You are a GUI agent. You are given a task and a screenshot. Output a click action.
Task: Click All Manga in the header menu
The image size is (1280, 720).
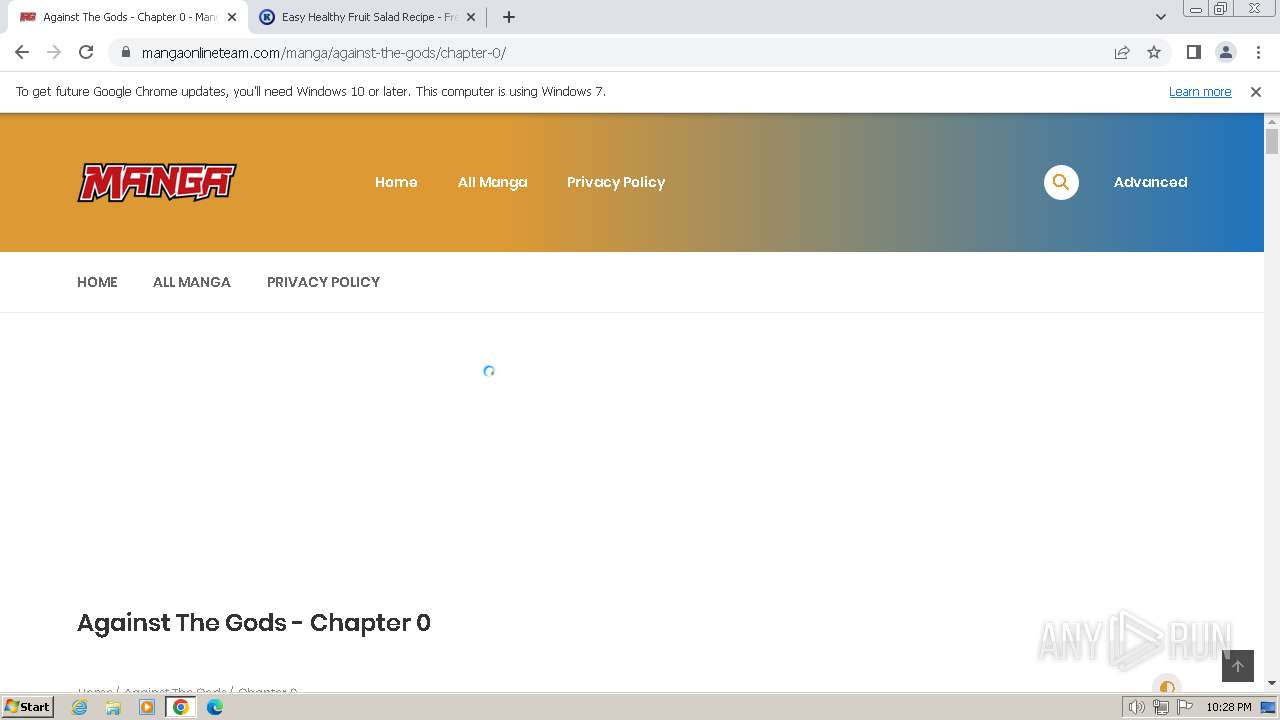coord(492,182)
